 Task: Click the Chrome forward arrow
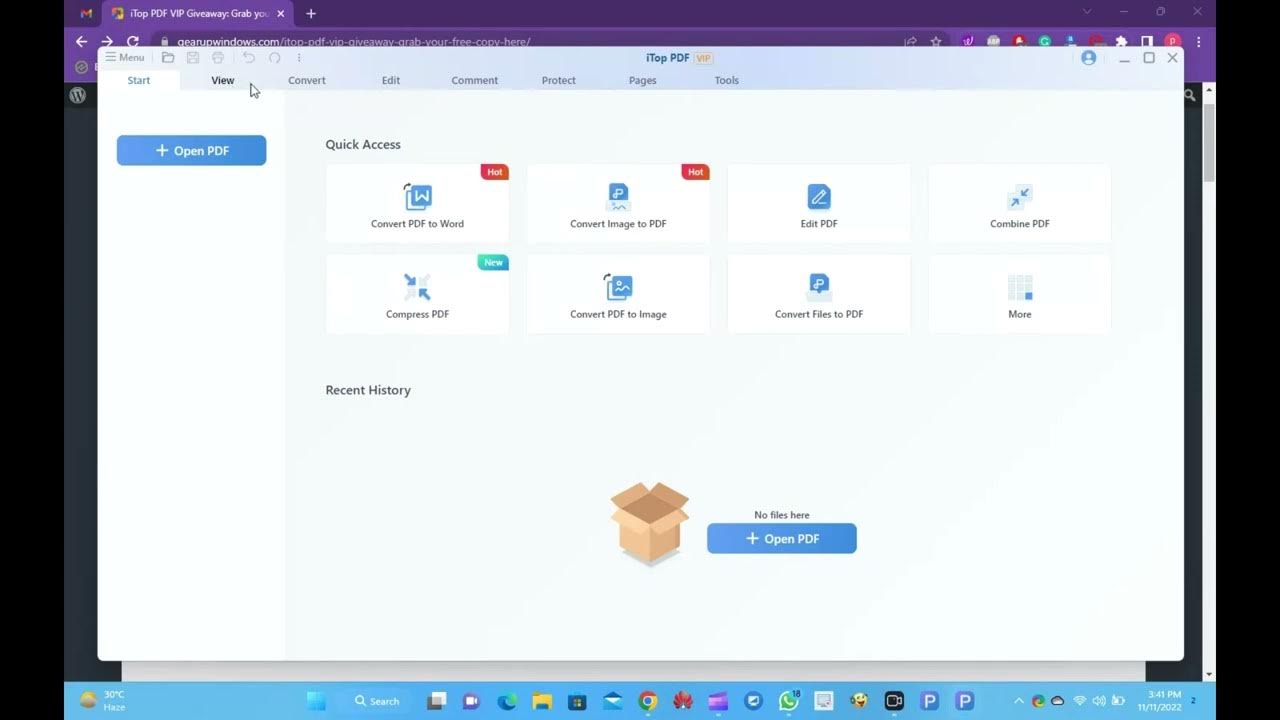point(107,42)
